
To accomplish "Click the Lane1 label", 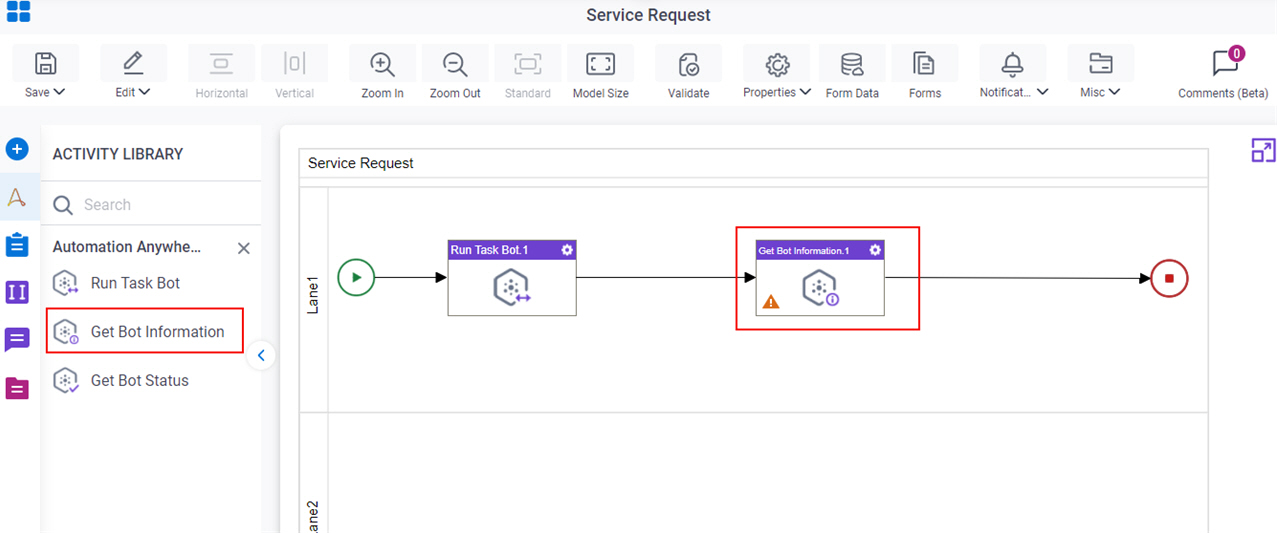I will coord(313,297).
